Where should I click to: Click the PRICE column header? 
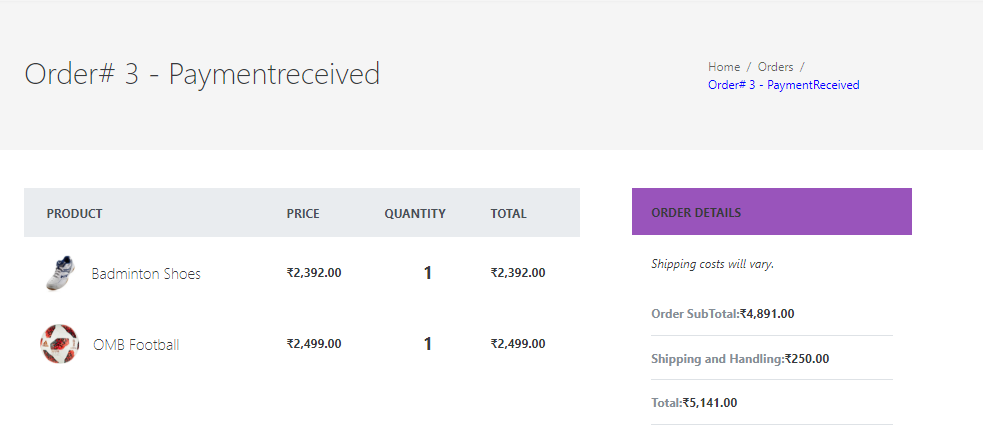(x=303, y=213)
